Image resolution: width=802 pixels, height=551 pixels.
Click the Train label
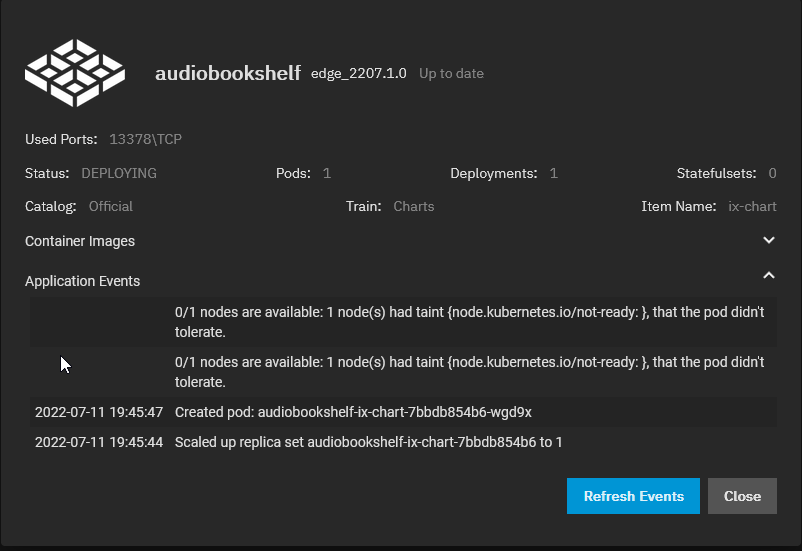tap(363, 206)
